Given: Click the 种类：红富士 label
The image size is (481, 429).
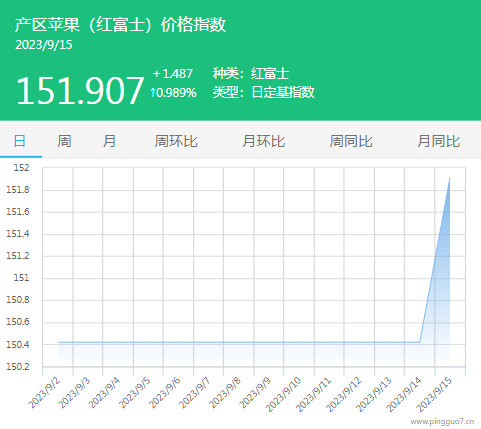Looking at the screenshot, I should [x=251, y=74].
